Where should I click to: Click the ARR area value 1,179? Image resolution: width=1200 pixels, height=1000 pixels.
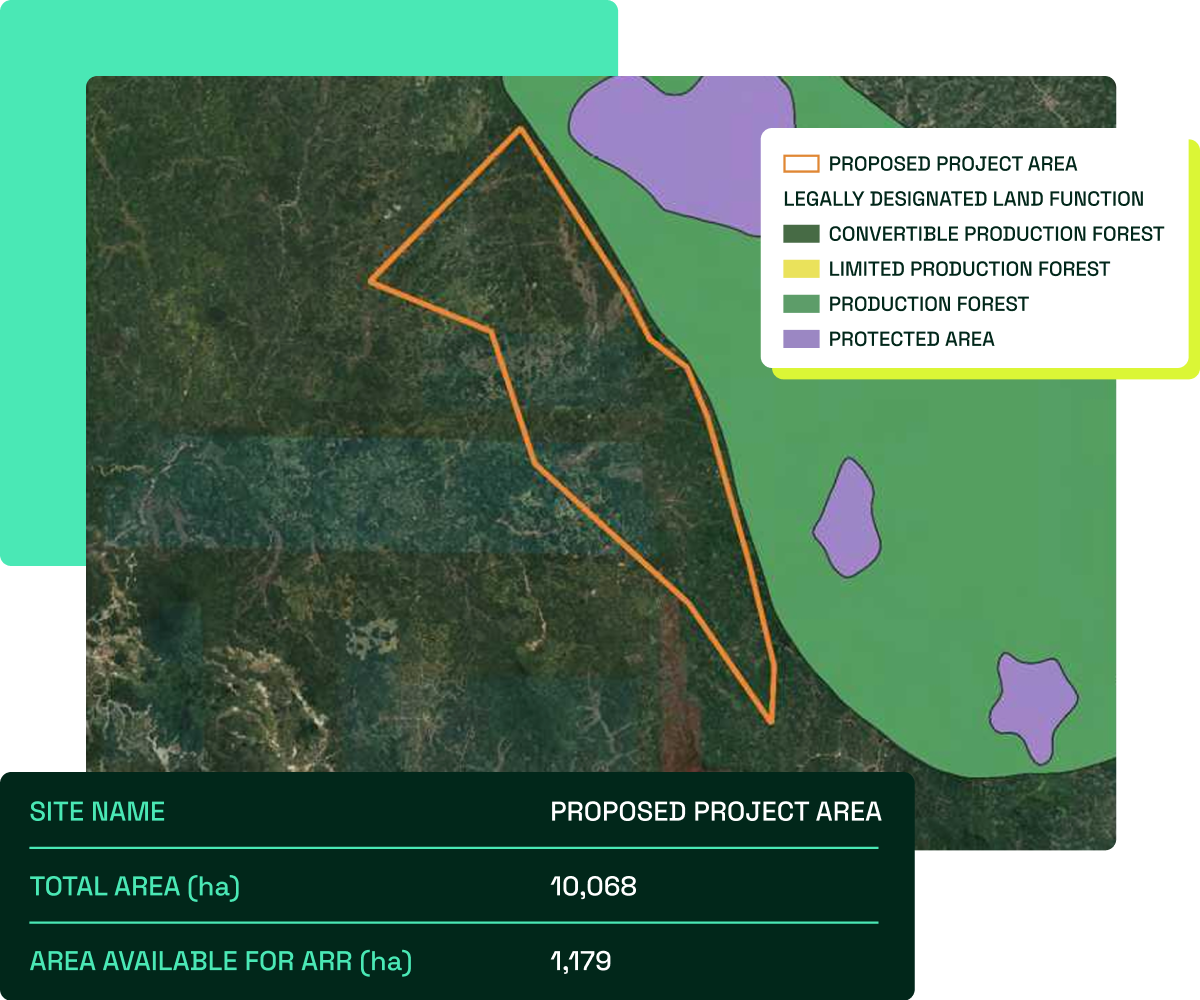581,961
